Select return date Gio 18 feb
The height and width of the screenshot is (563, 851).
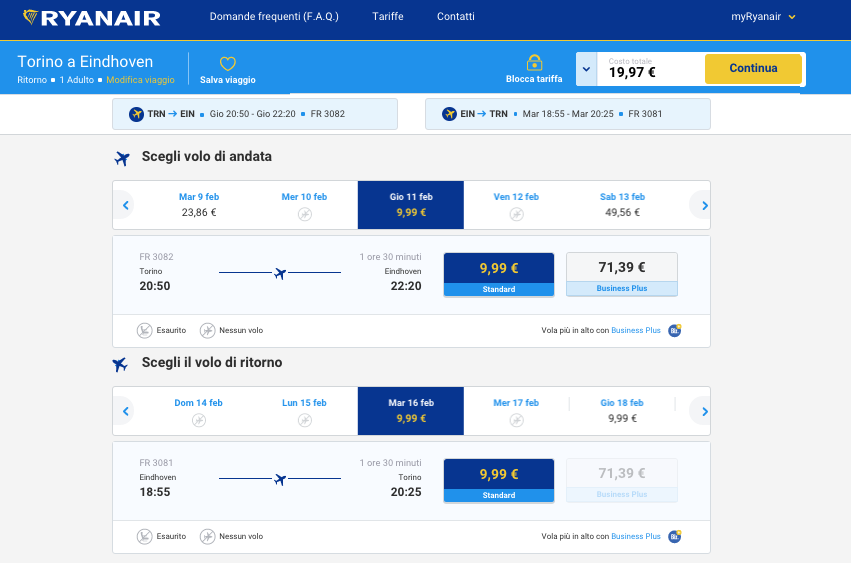point(623,411)
